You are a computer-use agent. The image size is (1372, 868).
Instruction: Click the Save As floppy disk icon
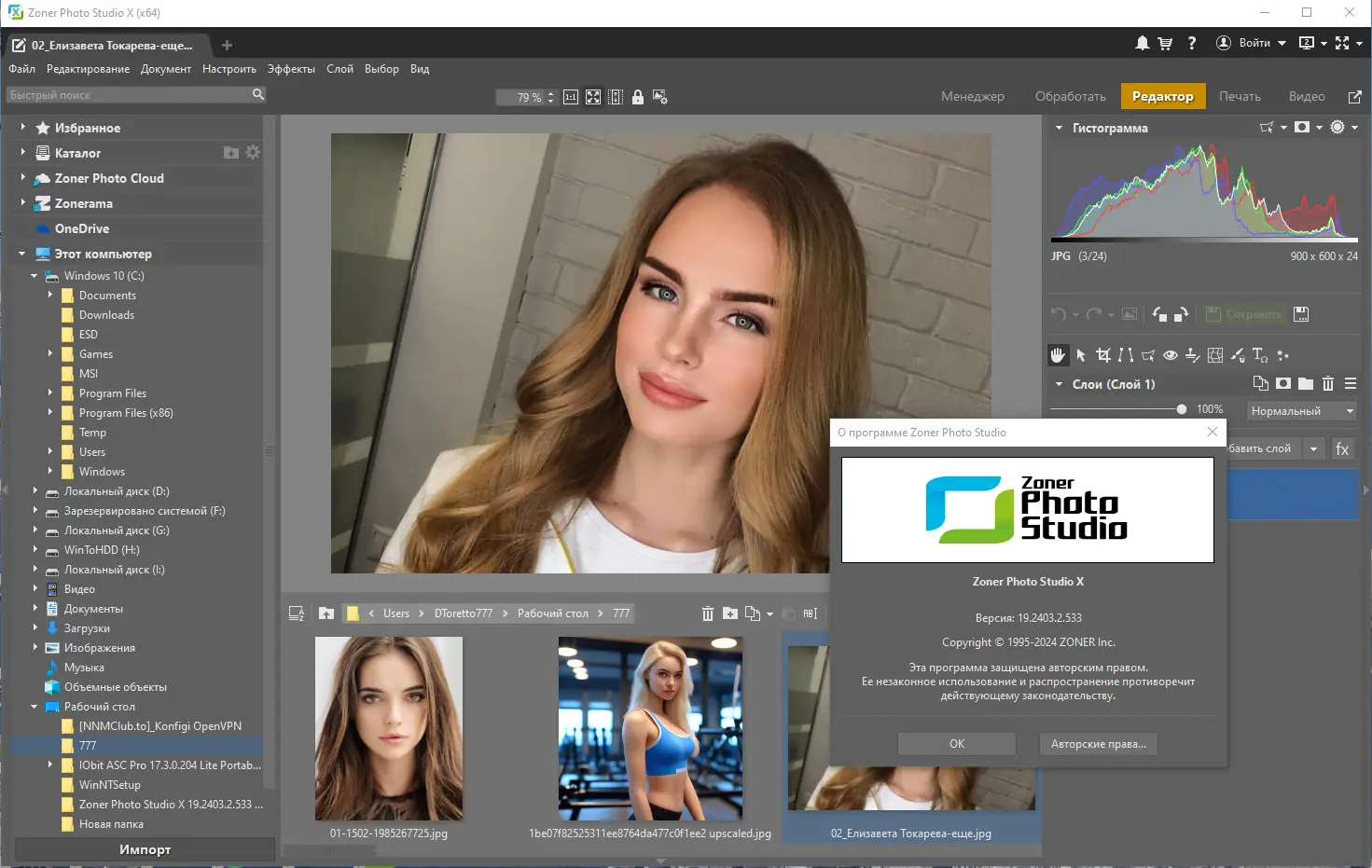click(1301, 314)
